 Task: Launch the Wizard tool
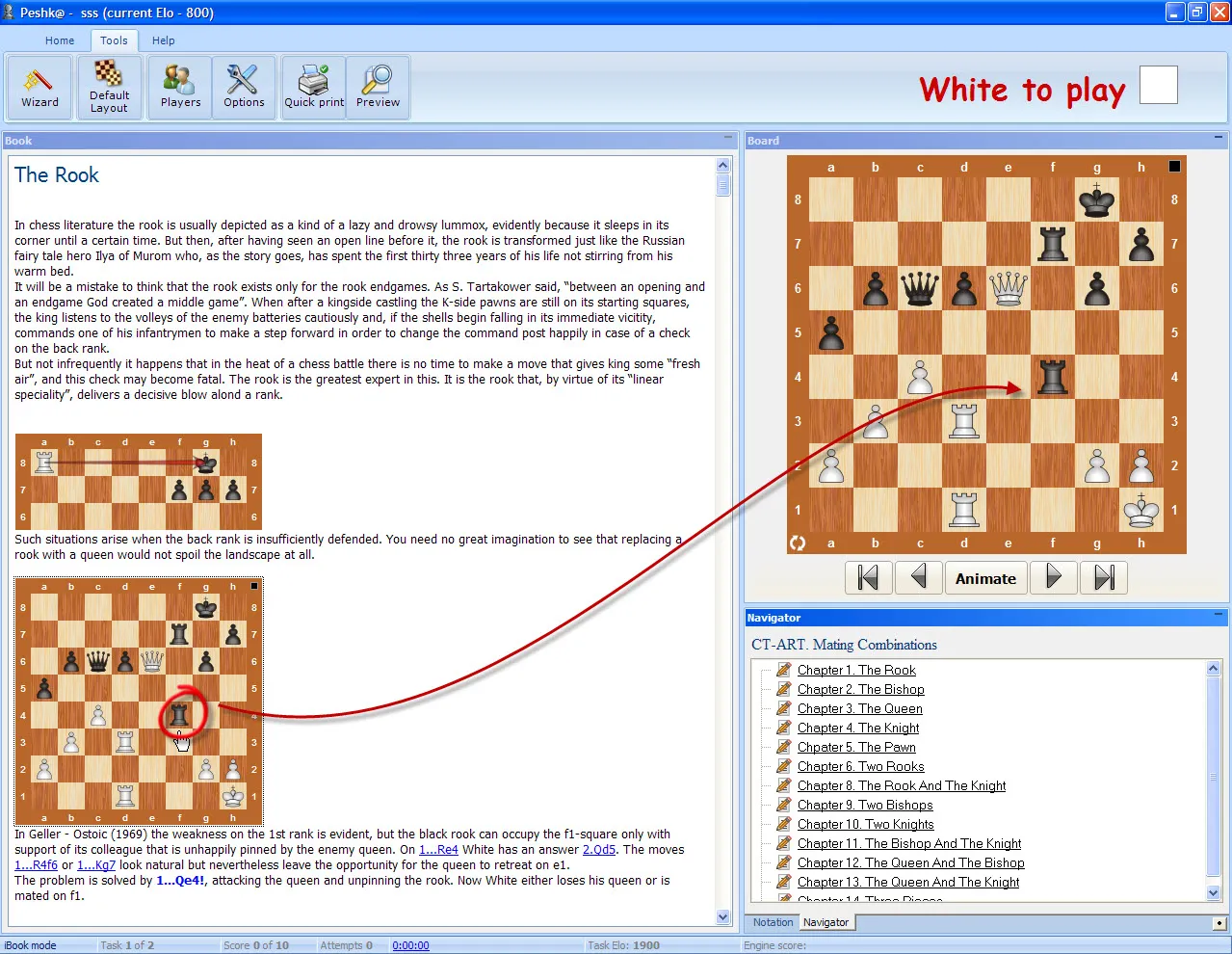[x=39, y=88]
